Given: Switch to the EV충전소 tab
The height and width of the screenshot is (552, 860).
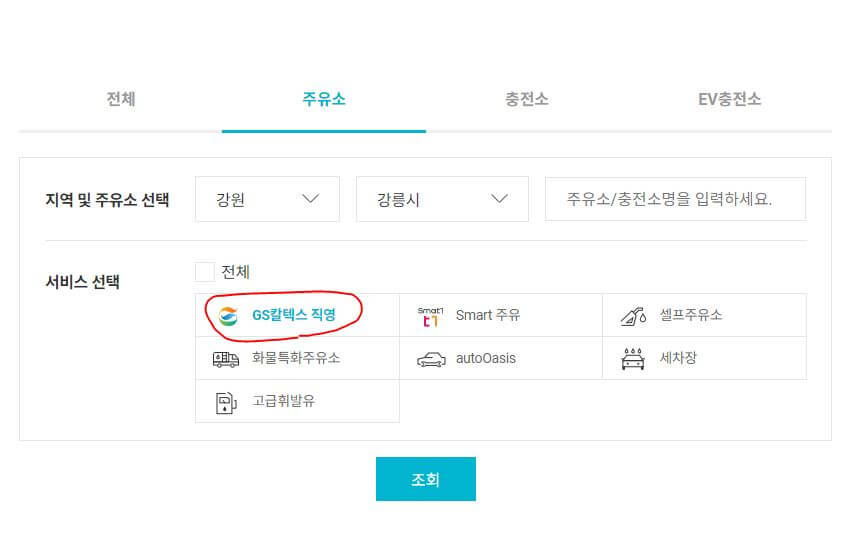Looking at the screenshot, I should [x=729, y=99].
